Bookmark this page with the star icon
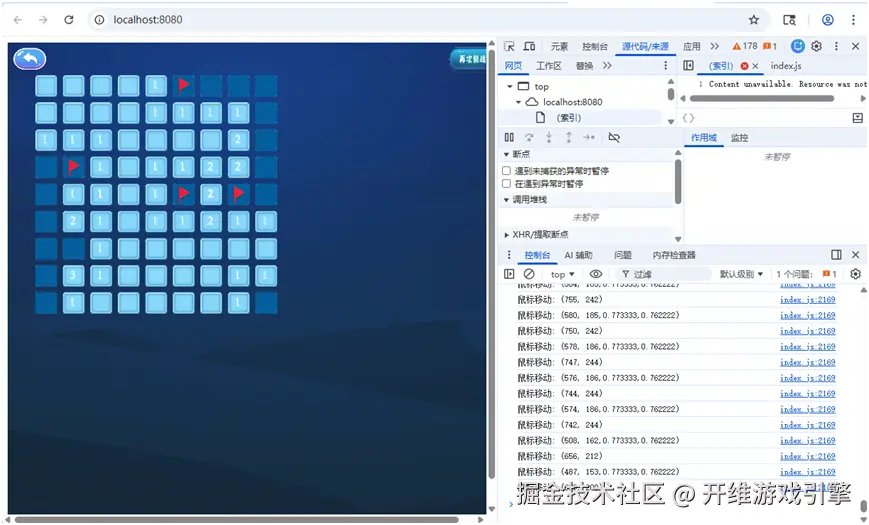 (754, 20)
